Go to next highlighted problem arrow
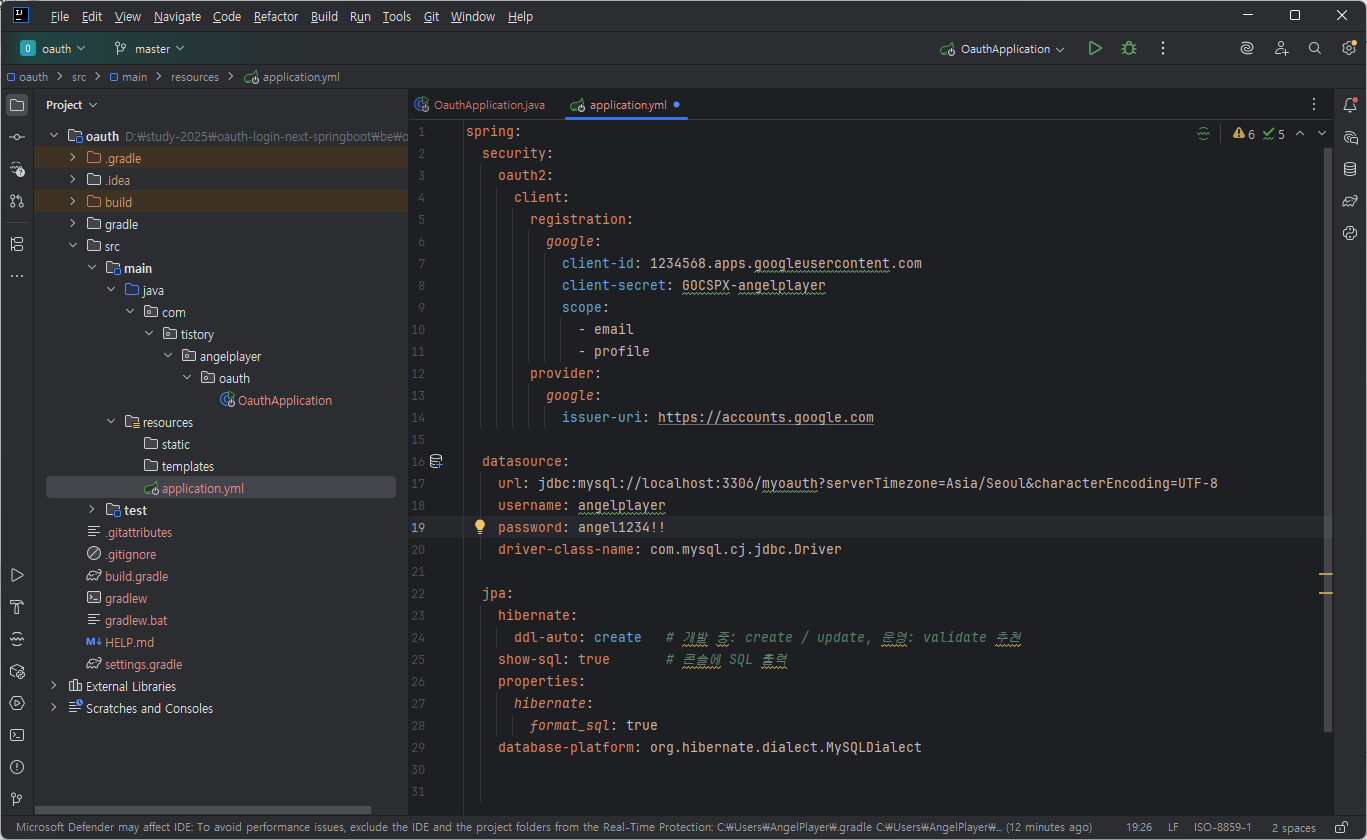This screenshot has width=1367, height=840. tap(1322, 133)
